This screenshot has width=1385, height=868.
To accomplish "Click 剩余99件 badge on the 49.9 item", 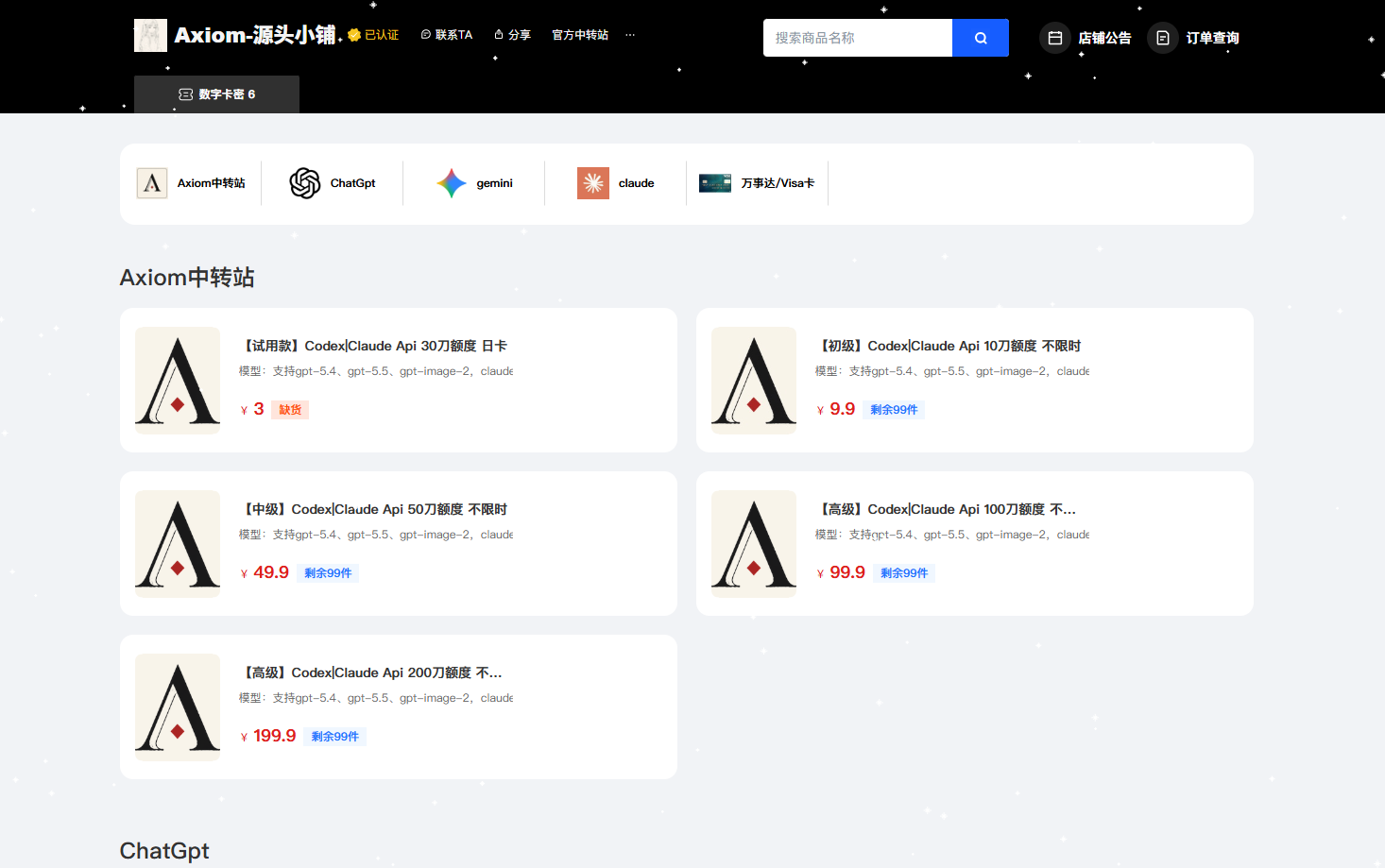I will pos(328,573).
